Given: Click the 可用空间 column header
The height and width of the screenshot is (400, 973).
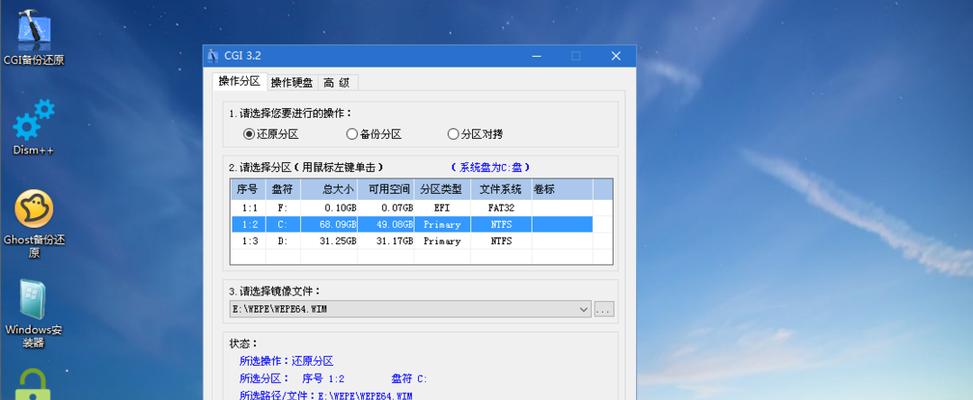Looking at the screenshot, I should tap(386, 189).
